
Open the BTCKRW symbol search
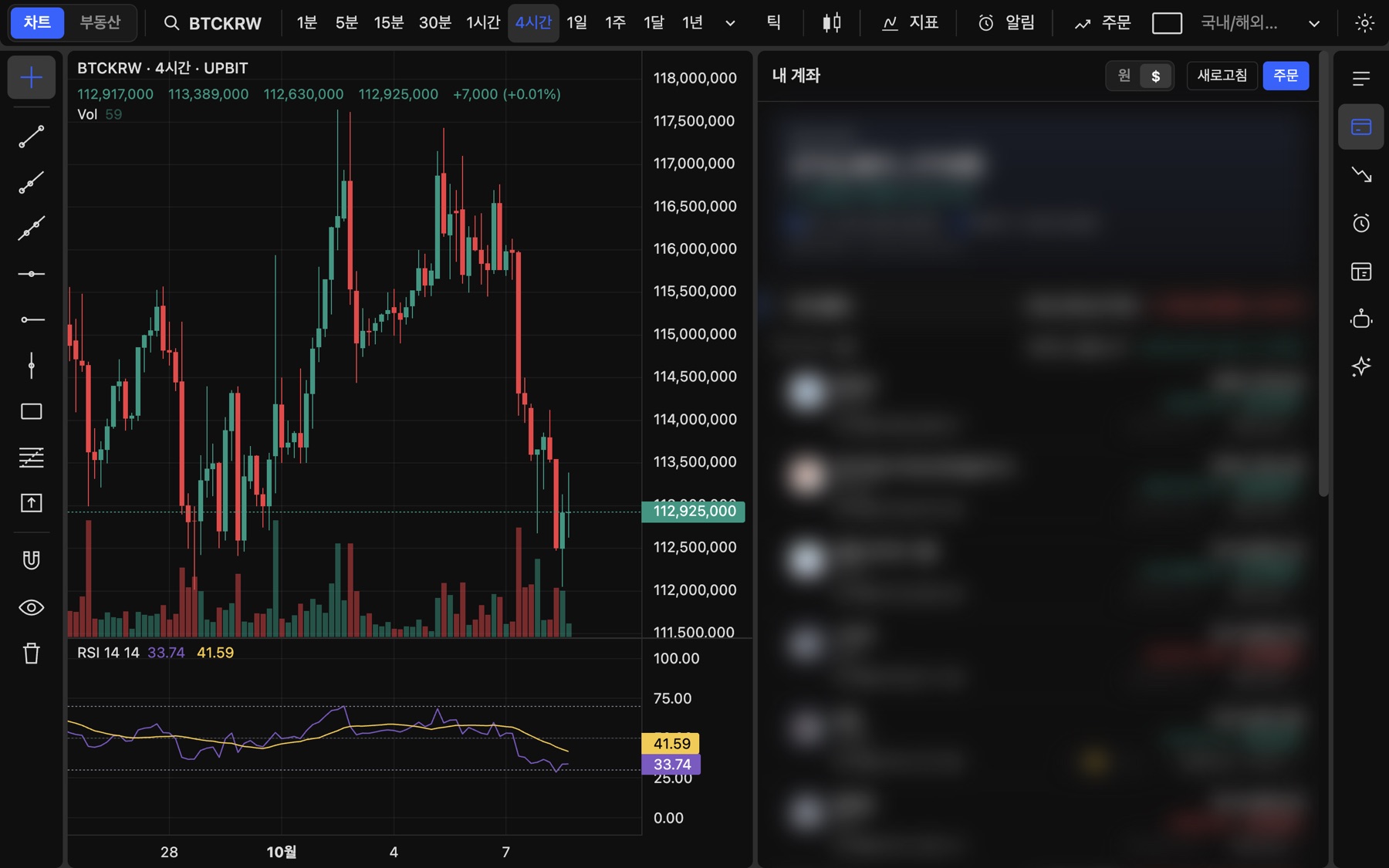click(213, 23)
